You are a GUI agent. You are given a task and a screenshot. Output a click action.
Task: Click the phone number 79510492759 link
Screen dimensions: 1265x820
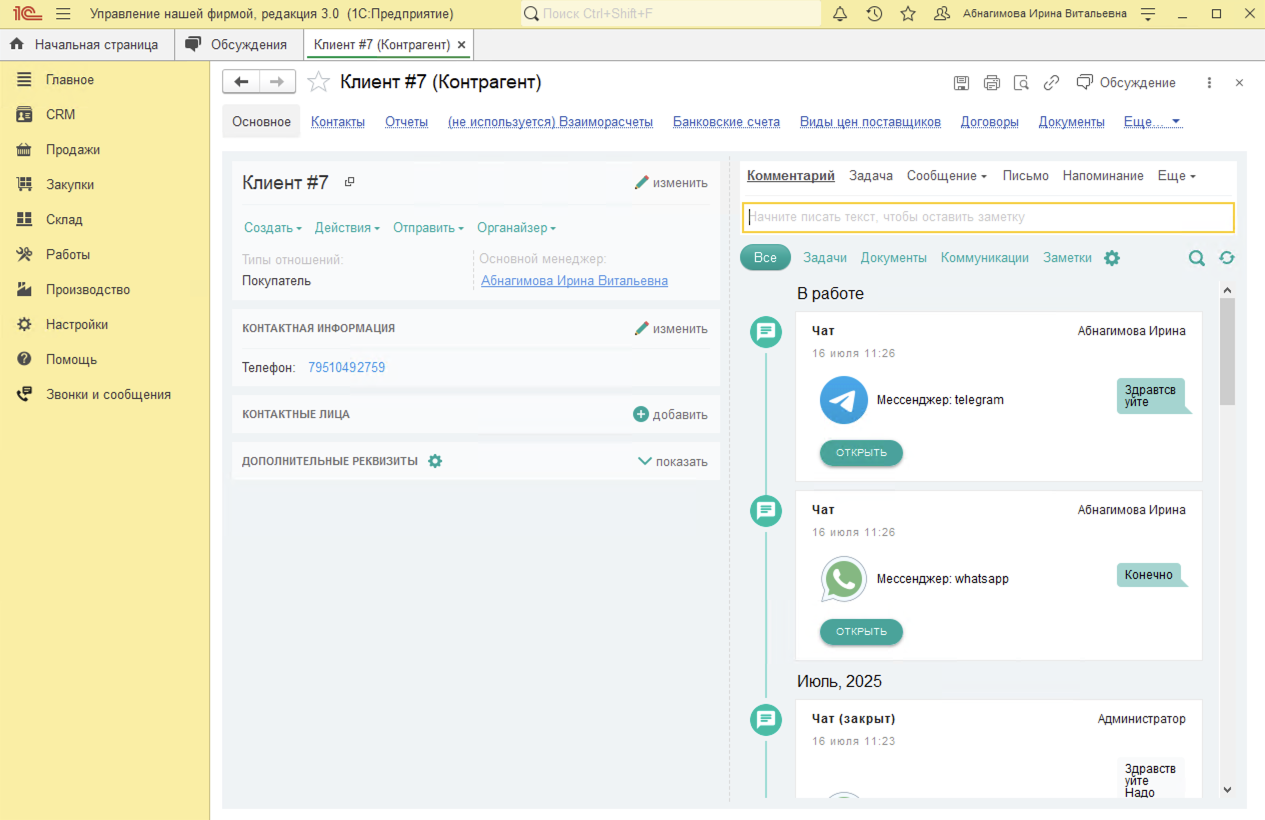coord(346,368)
